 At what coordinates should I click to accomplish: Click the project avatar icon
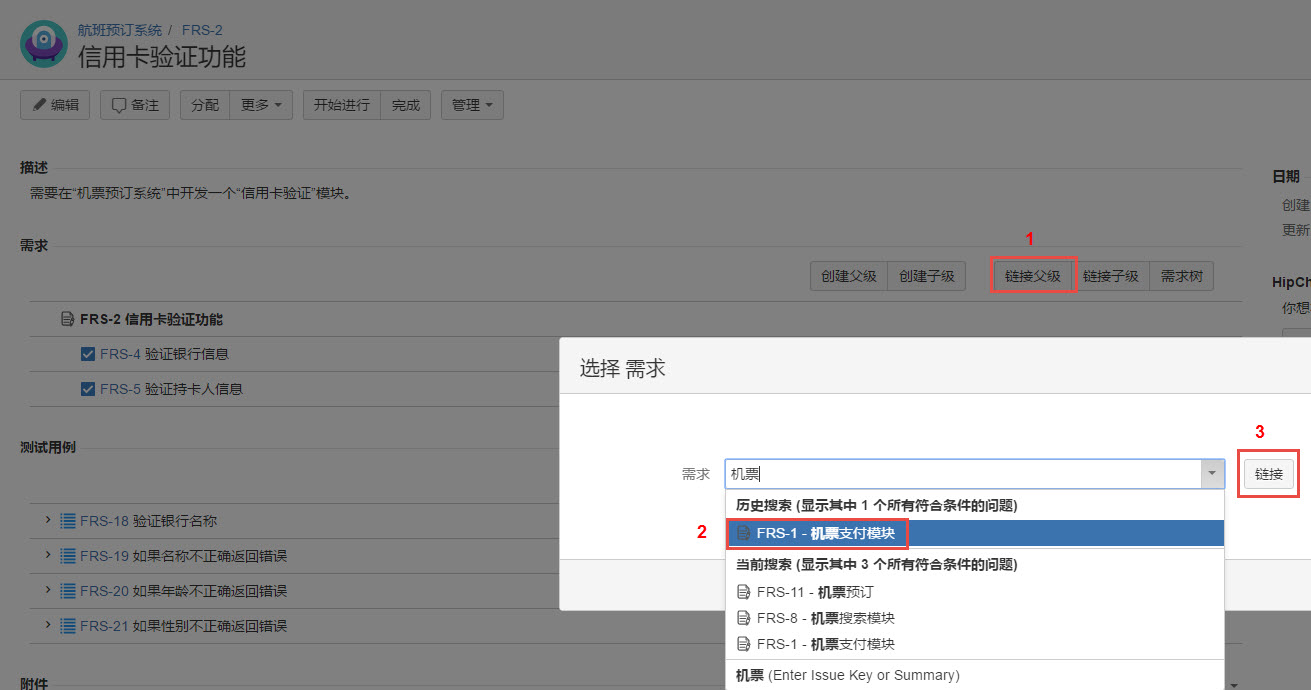coord(44,44)
